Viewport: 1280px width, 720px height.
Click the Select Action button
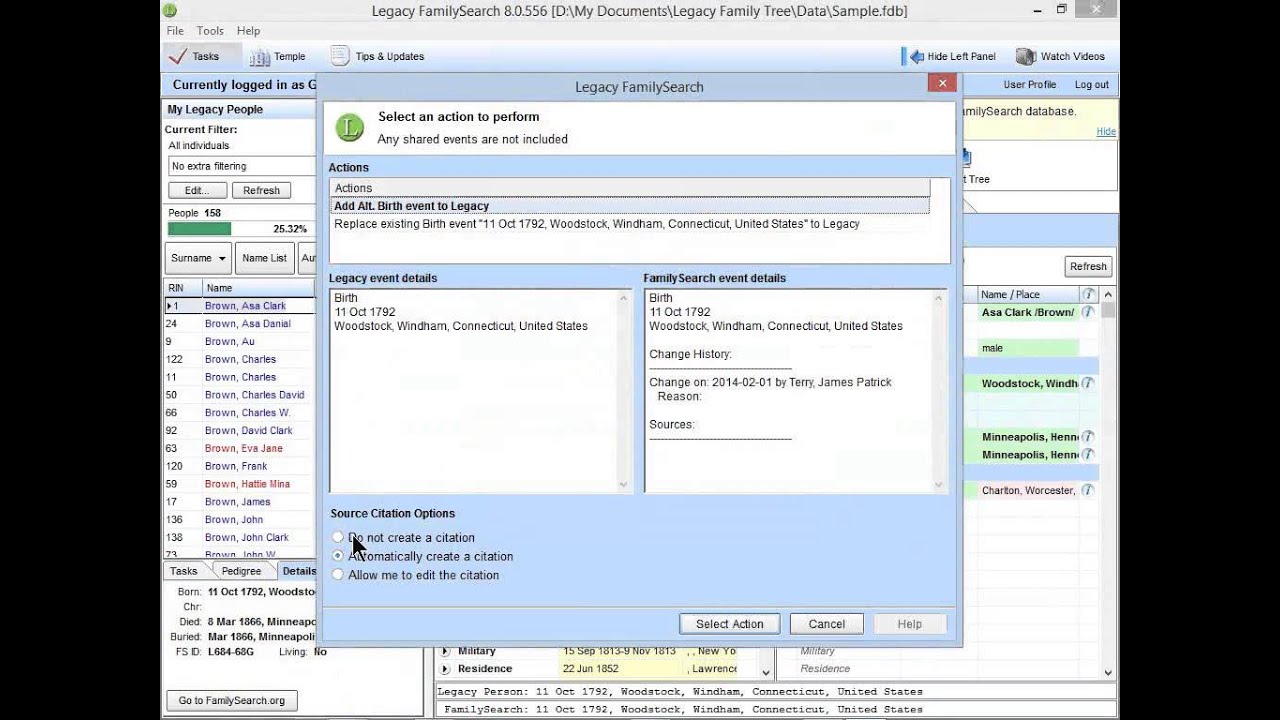(730, 624)
